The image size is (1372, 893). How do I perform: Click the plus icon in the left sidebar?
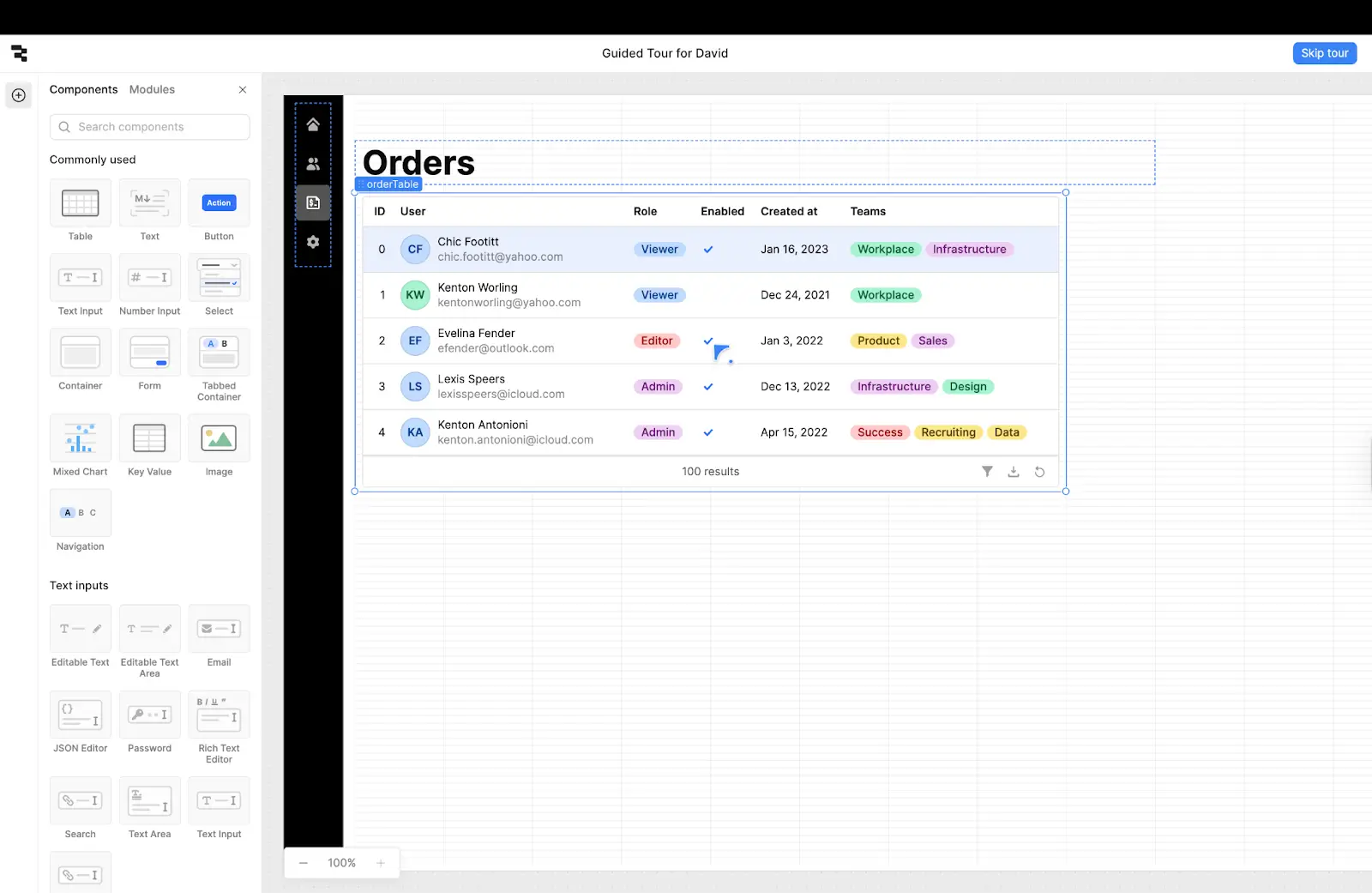point(19,95)
